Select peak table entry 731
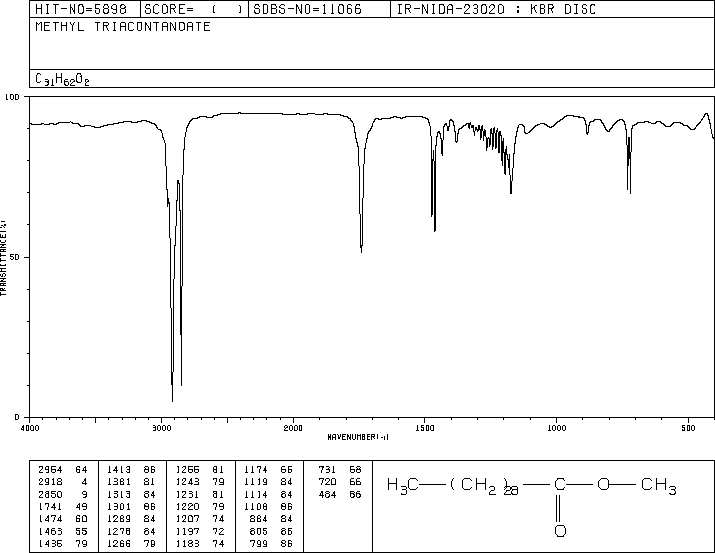 coord(340,470)
